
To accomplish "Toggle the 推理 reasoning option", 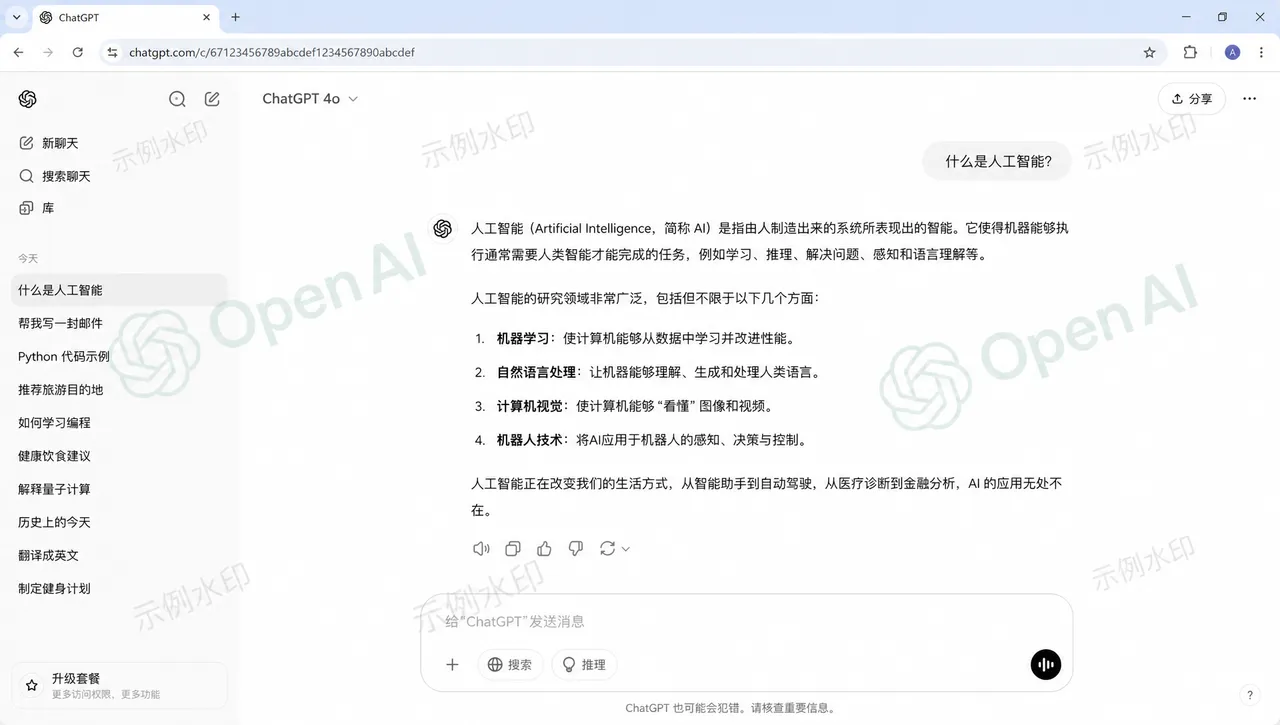I will 584,665.
